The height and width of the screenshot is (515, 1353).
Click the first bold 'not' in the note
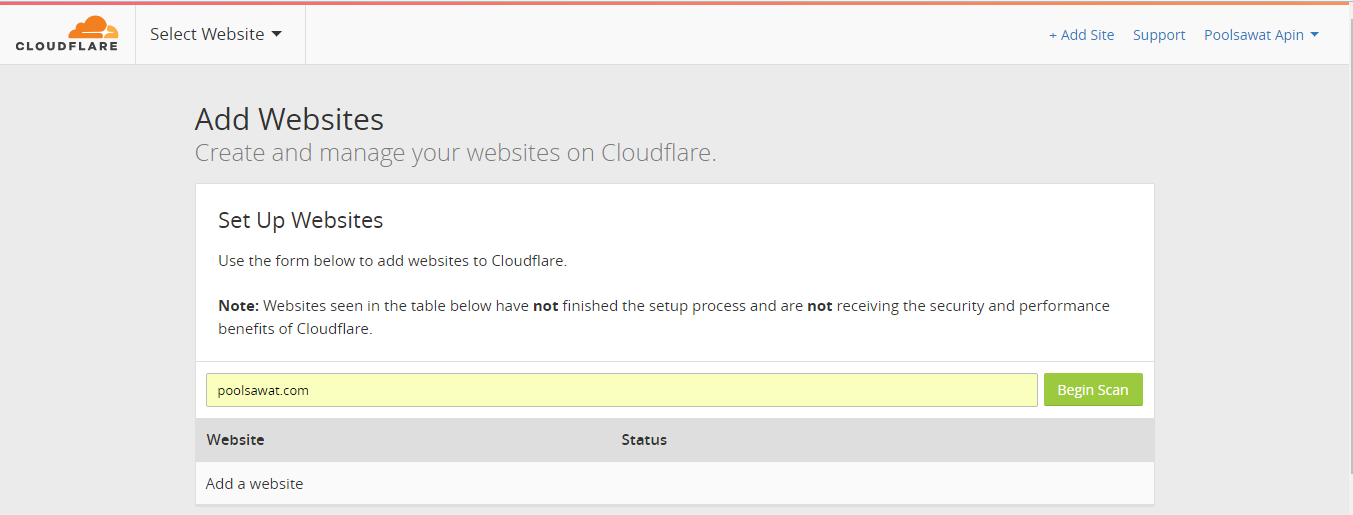point(545,306)
